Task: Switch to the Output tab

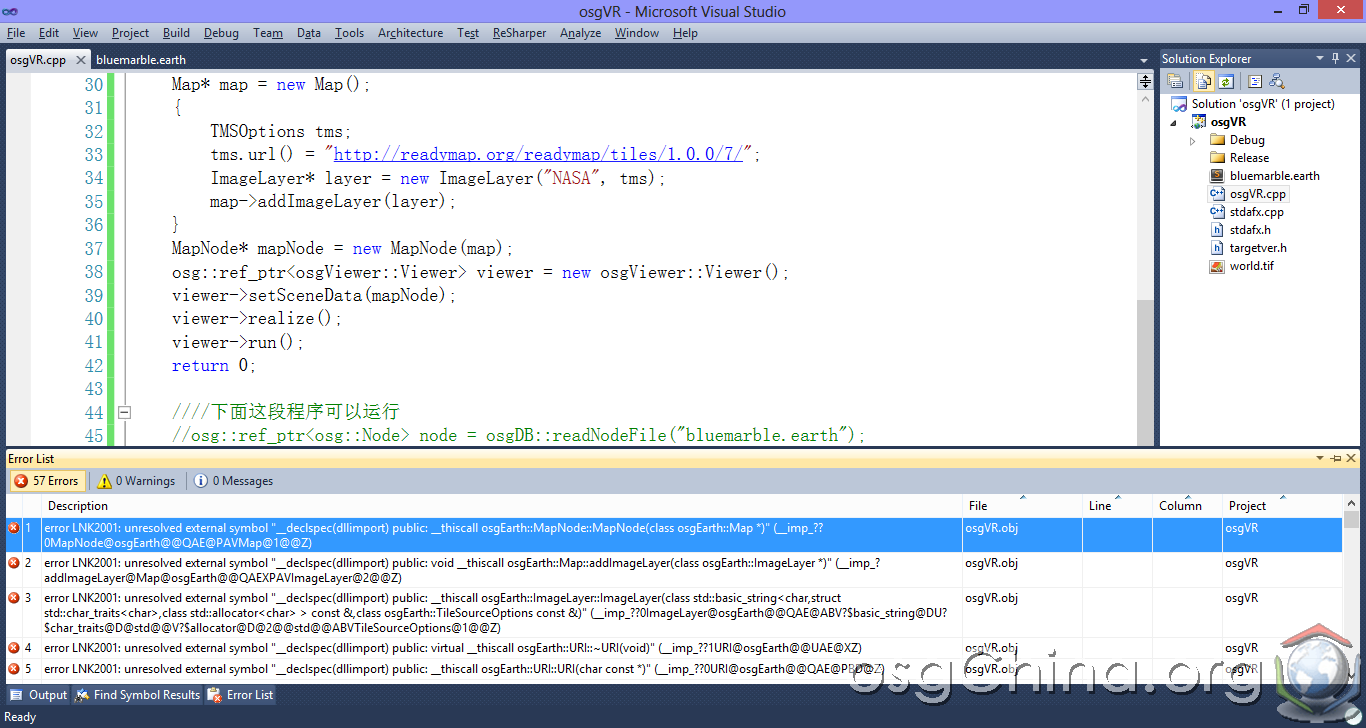Action: pos(40,695)
